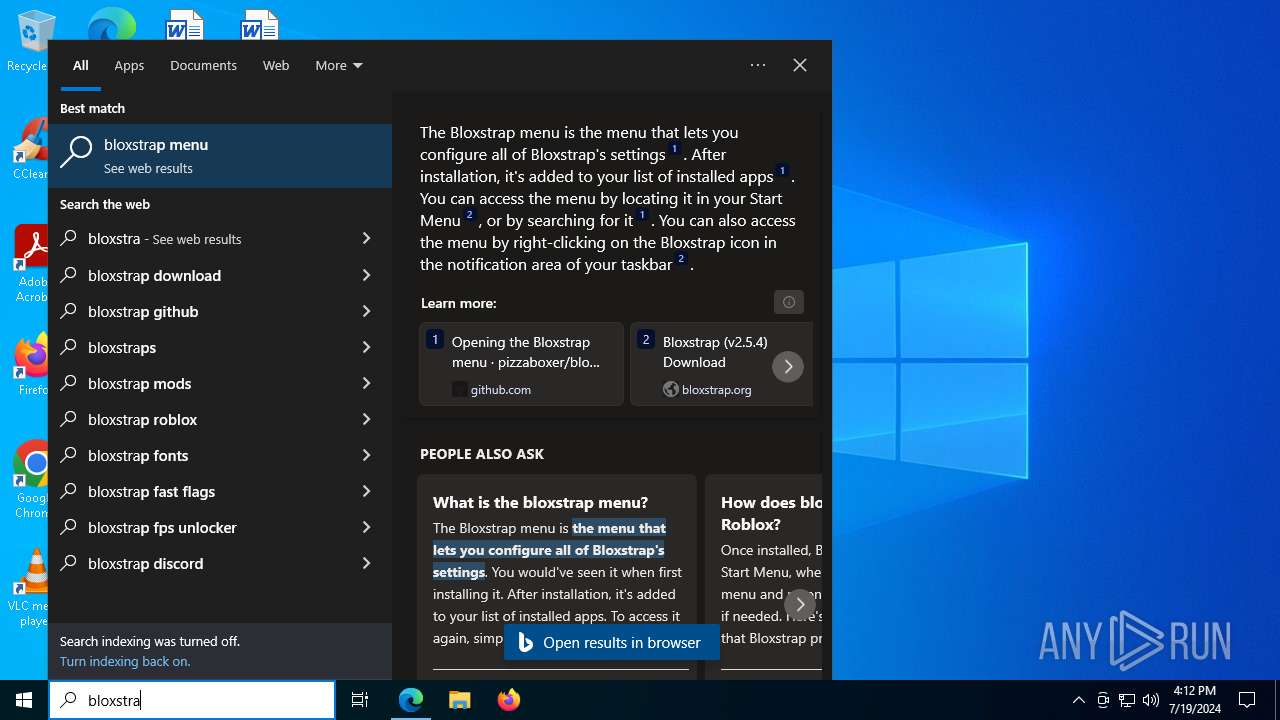Click the volume speaker icon in system tray

(1151, 700)
